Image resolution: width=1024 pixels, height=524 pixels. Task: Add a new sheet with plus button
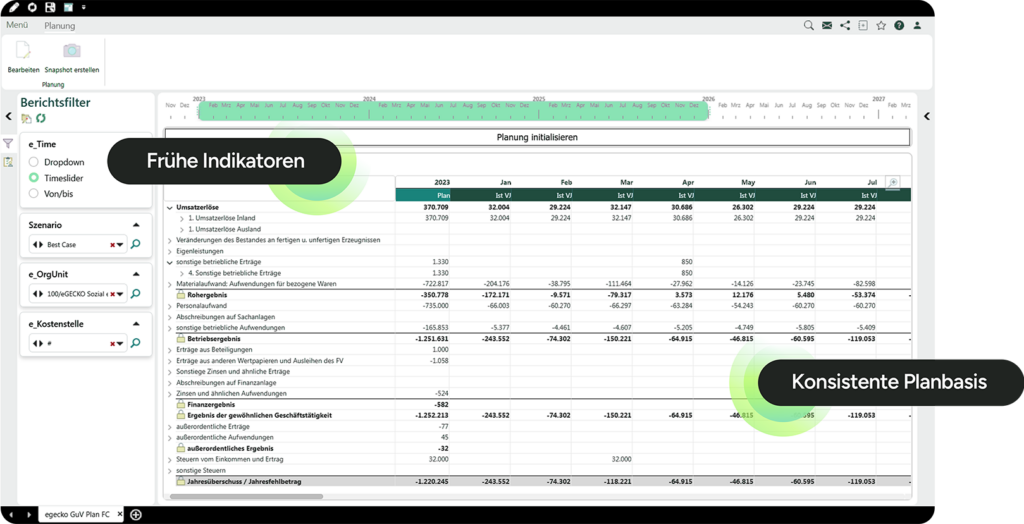coord(136,514)
